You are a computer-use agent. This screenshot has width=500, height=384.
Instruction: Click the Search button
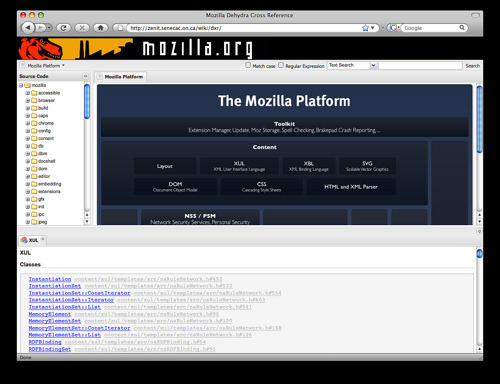(x=472, y=66)
